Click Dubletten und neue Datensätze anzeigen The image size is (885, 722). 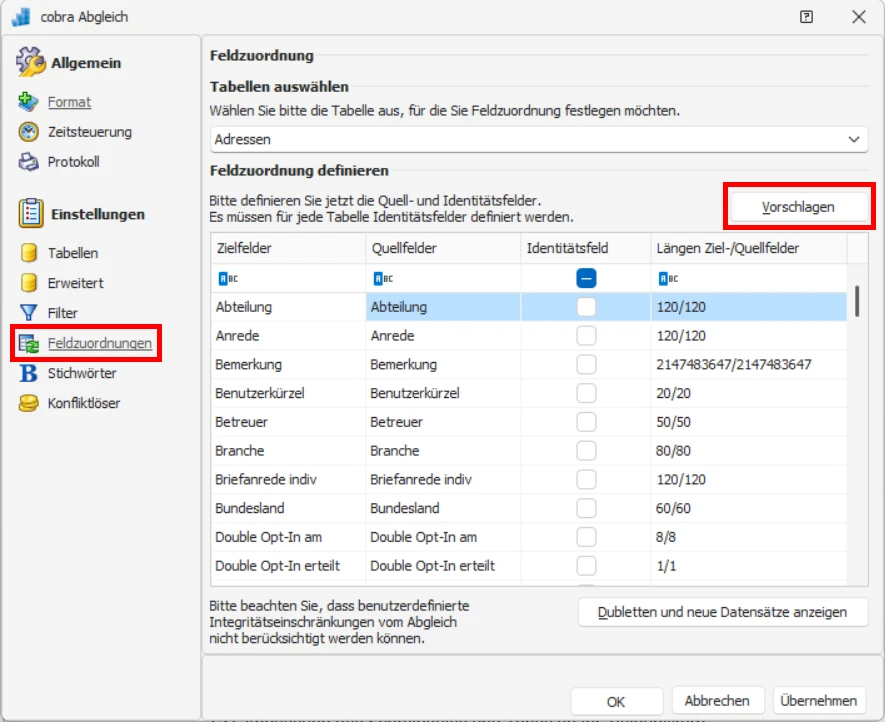[722, 612]
